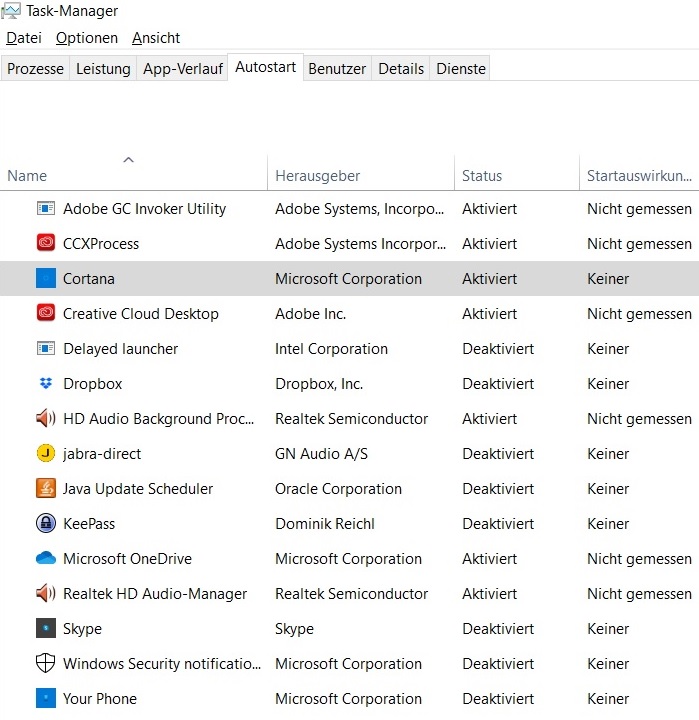Switch to the Dienste tab
Viewport: 699px width, 720px height.
click(461, 68)
